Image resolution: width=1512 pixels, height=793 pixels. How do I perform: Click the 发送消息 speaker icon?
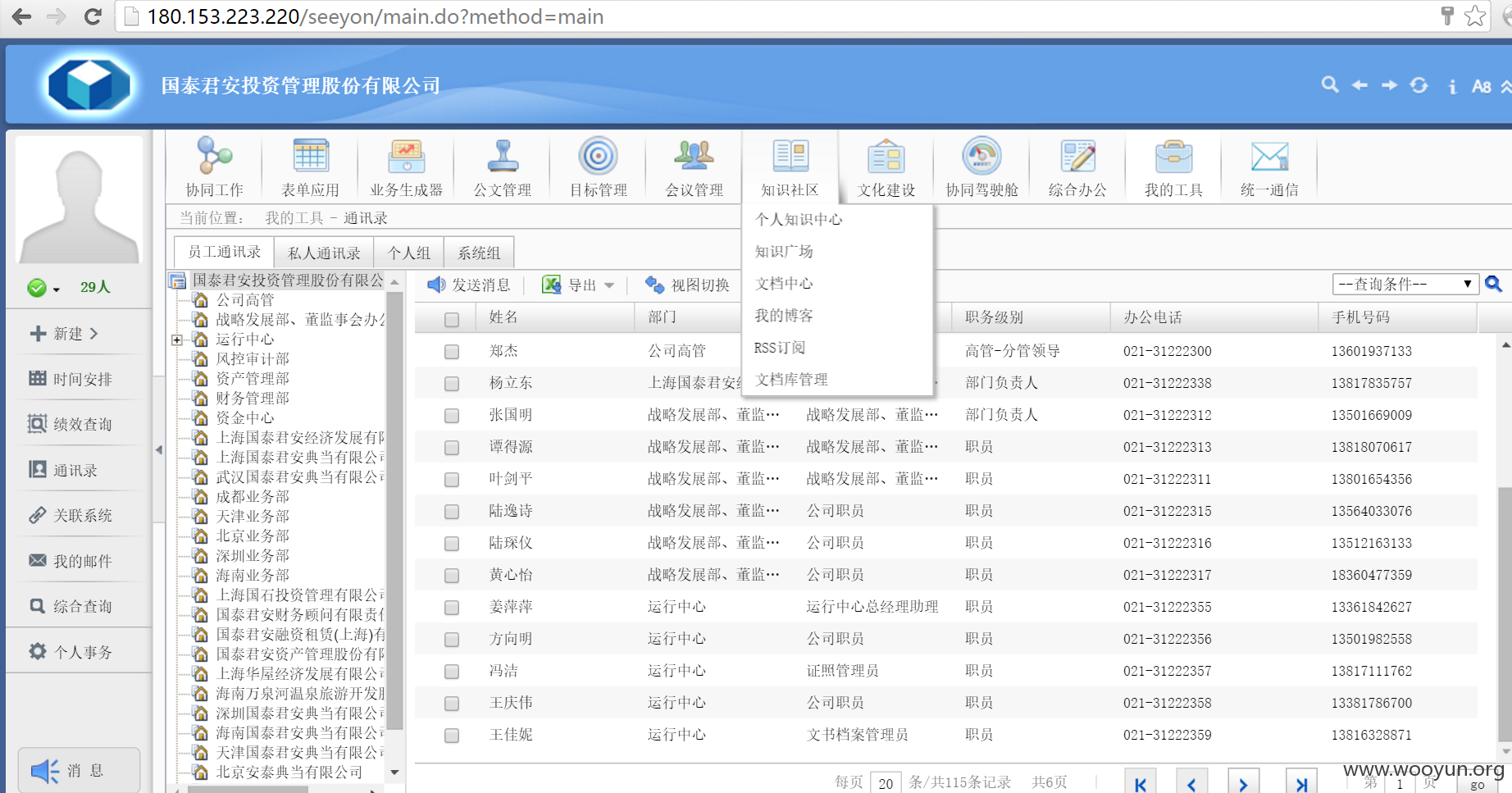(436, 285)
